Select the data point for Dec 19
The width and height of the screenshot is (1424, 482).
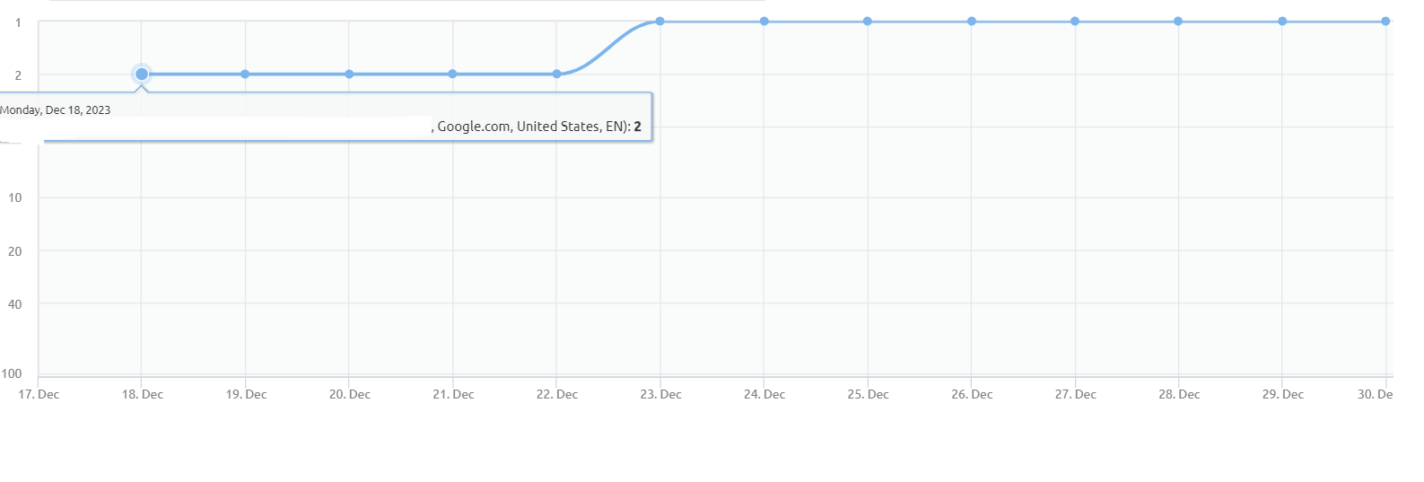click(x=245, y=74)
